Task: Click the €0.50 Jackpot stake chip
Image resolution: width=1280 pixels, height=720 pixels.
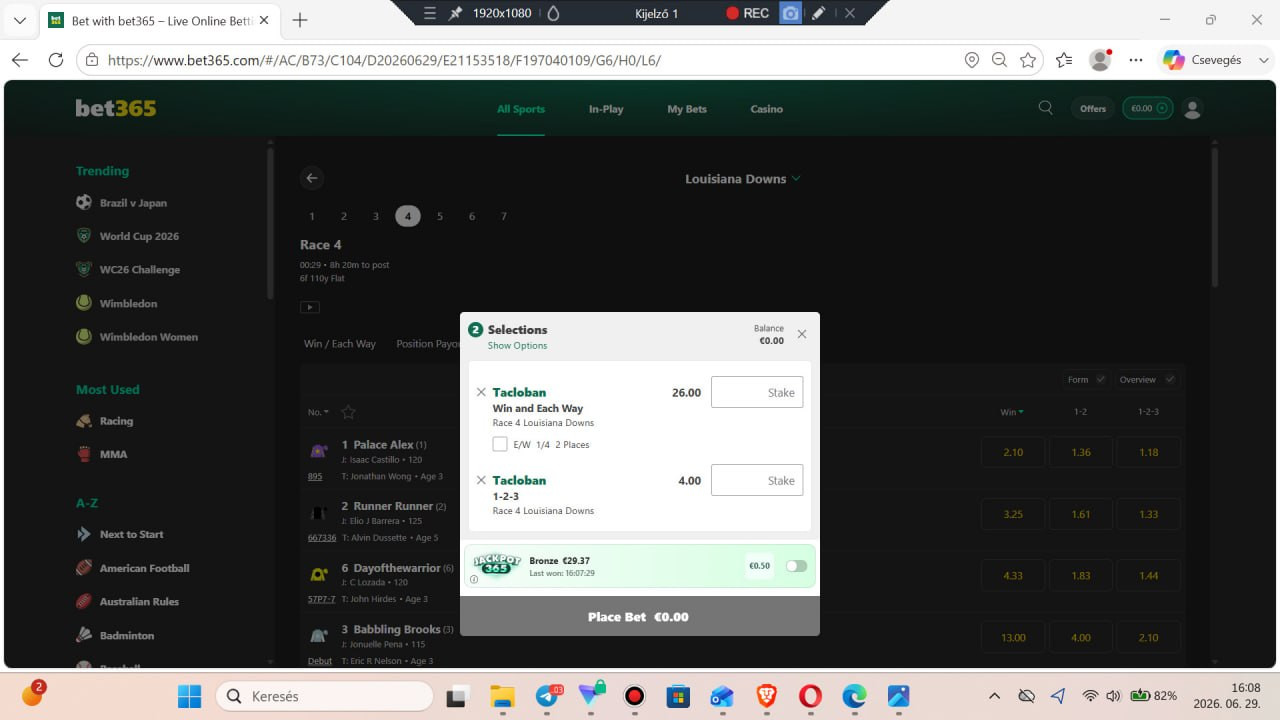Action: pyautogui.click(x=759, y=566)
